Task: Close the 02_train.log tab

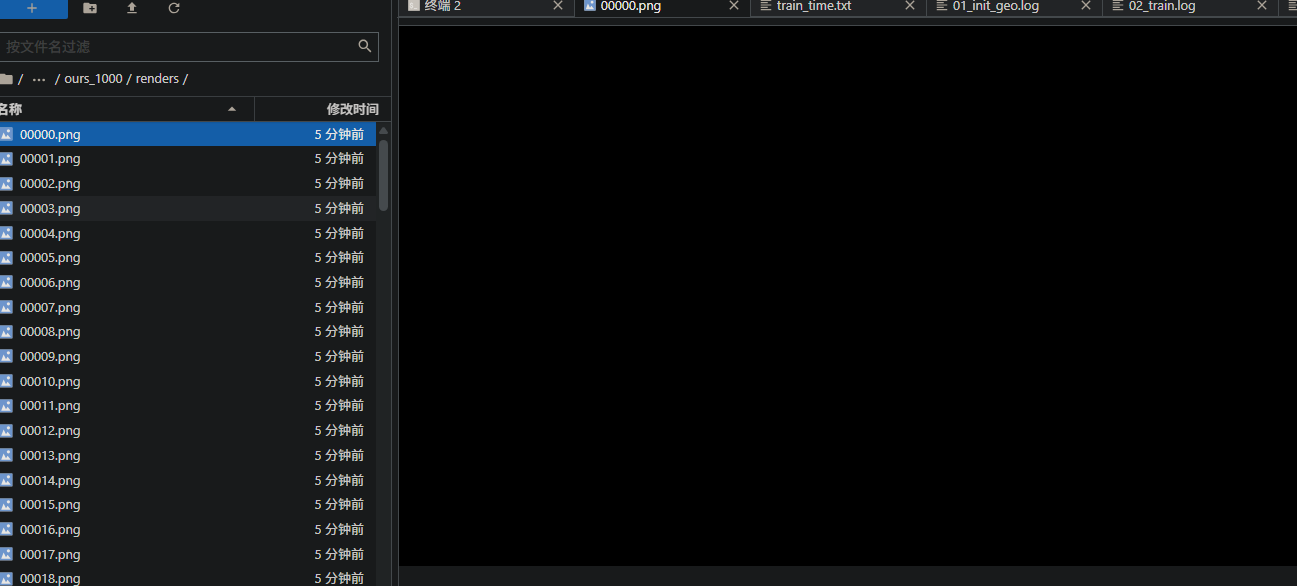Action: (1262, 6)
